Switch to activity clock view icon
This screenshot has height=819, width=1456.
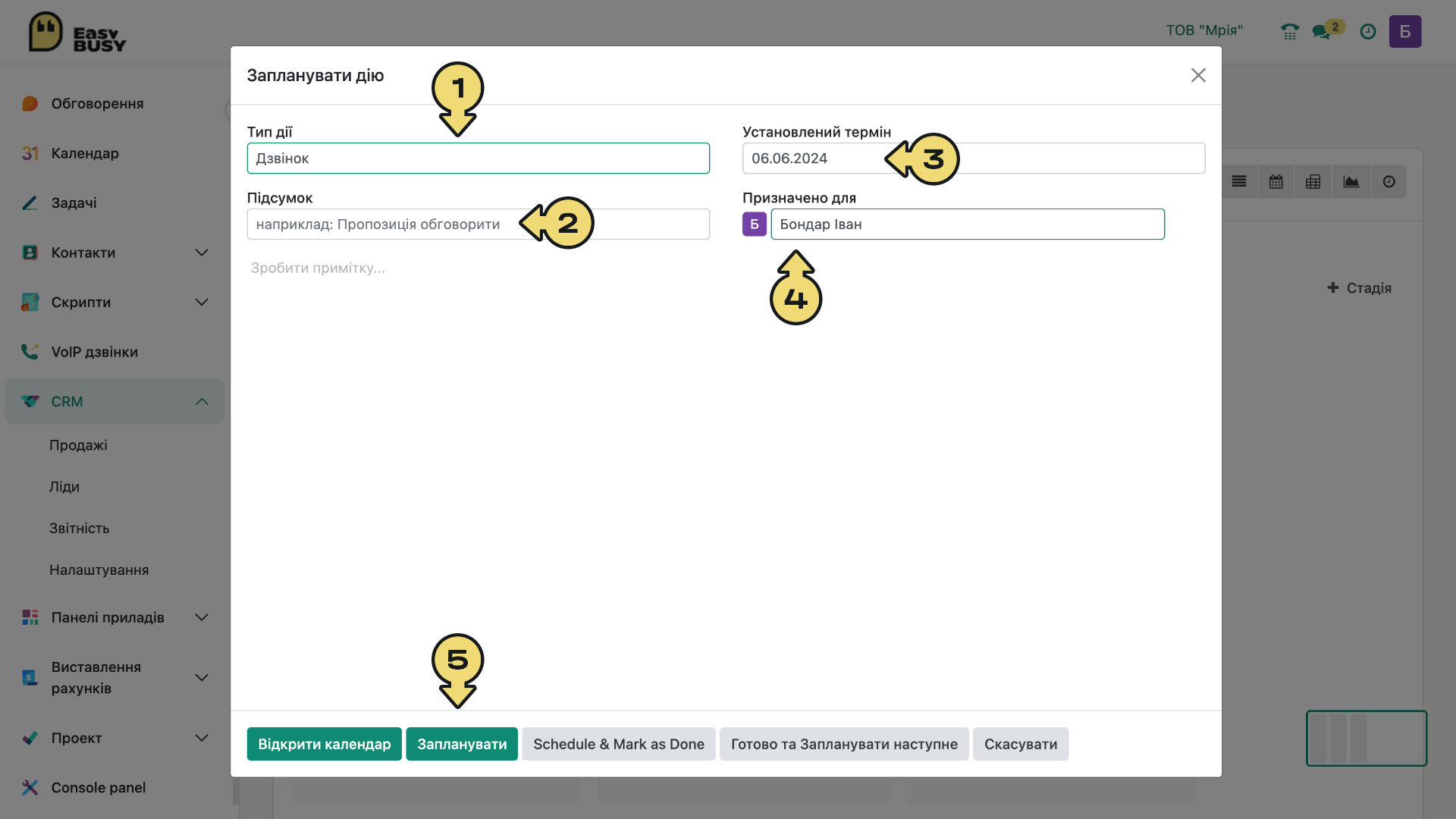pyautogui.click(x=1389, y=182)
